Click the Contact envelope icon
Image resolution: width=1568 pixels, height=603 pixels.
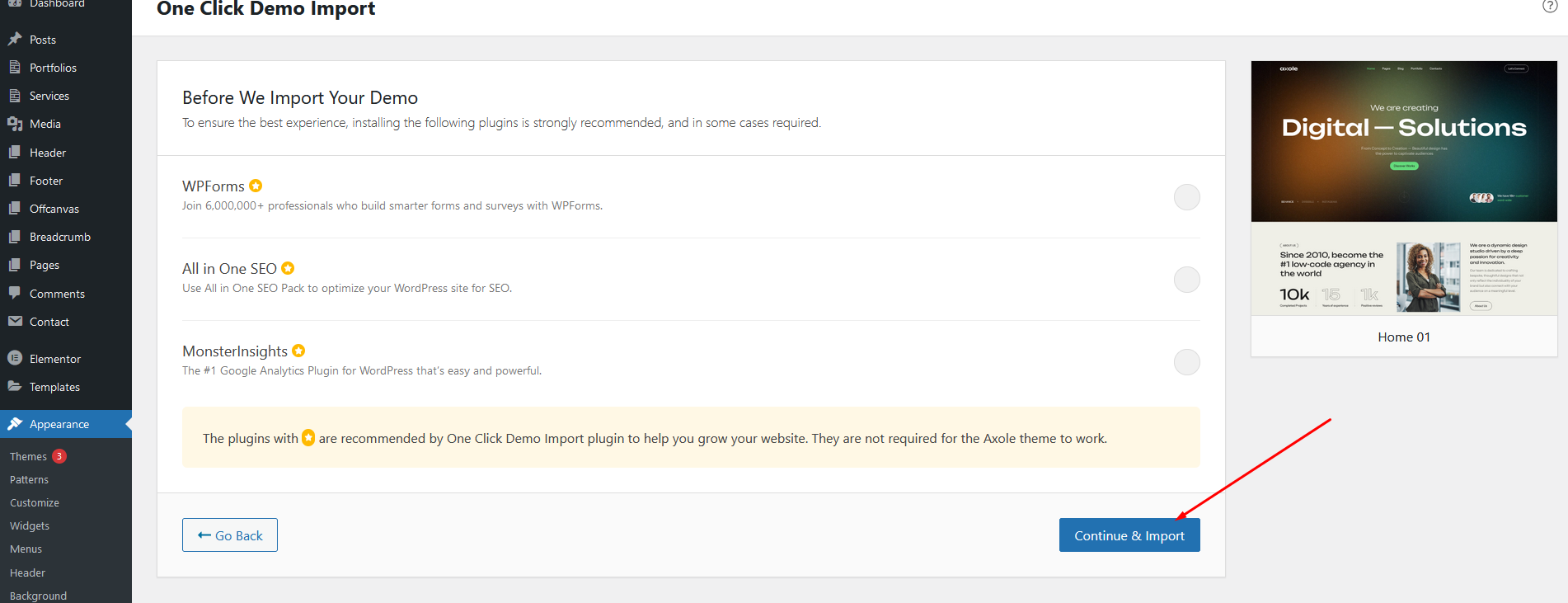[x=15, y=321]
